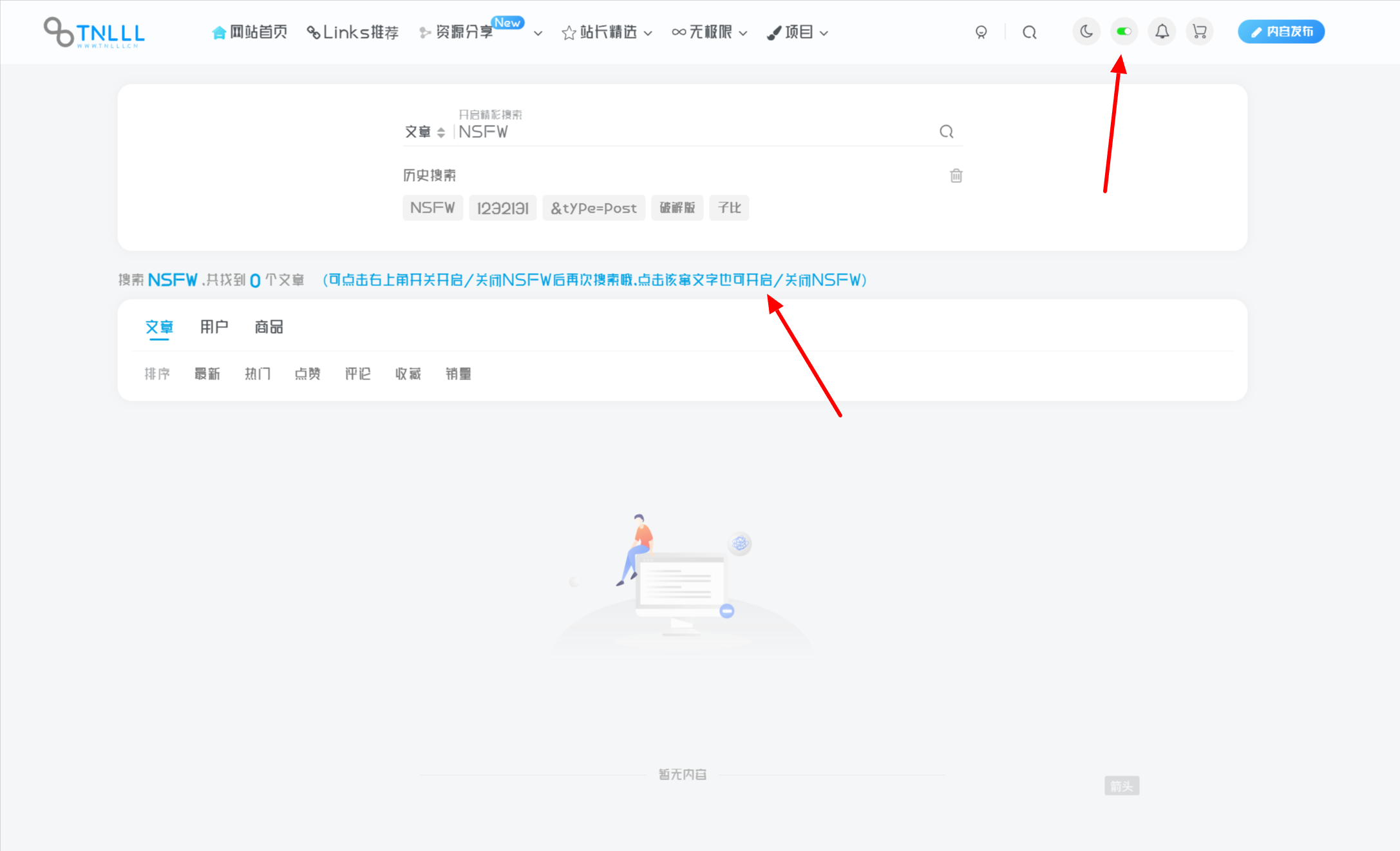Open the 文章 search type selector
This screenshot has height=851, width=1400.
point(424,132)
